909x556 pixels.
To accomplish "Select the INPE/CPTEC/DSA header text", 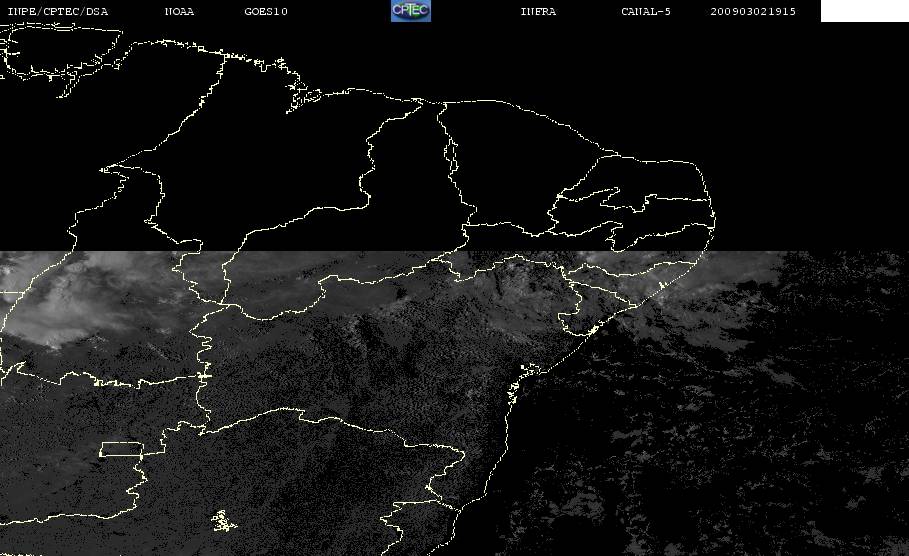I will 58,12.
